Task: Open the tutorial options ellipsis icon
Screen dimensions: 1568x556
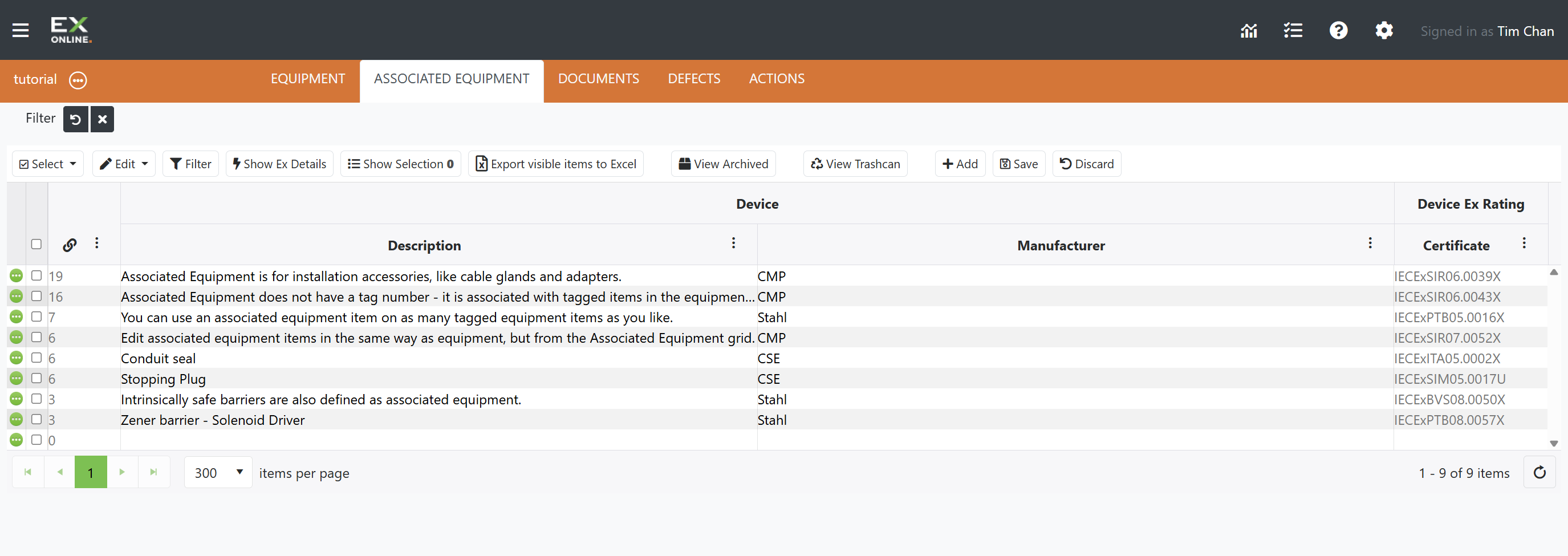Action: 78,80
